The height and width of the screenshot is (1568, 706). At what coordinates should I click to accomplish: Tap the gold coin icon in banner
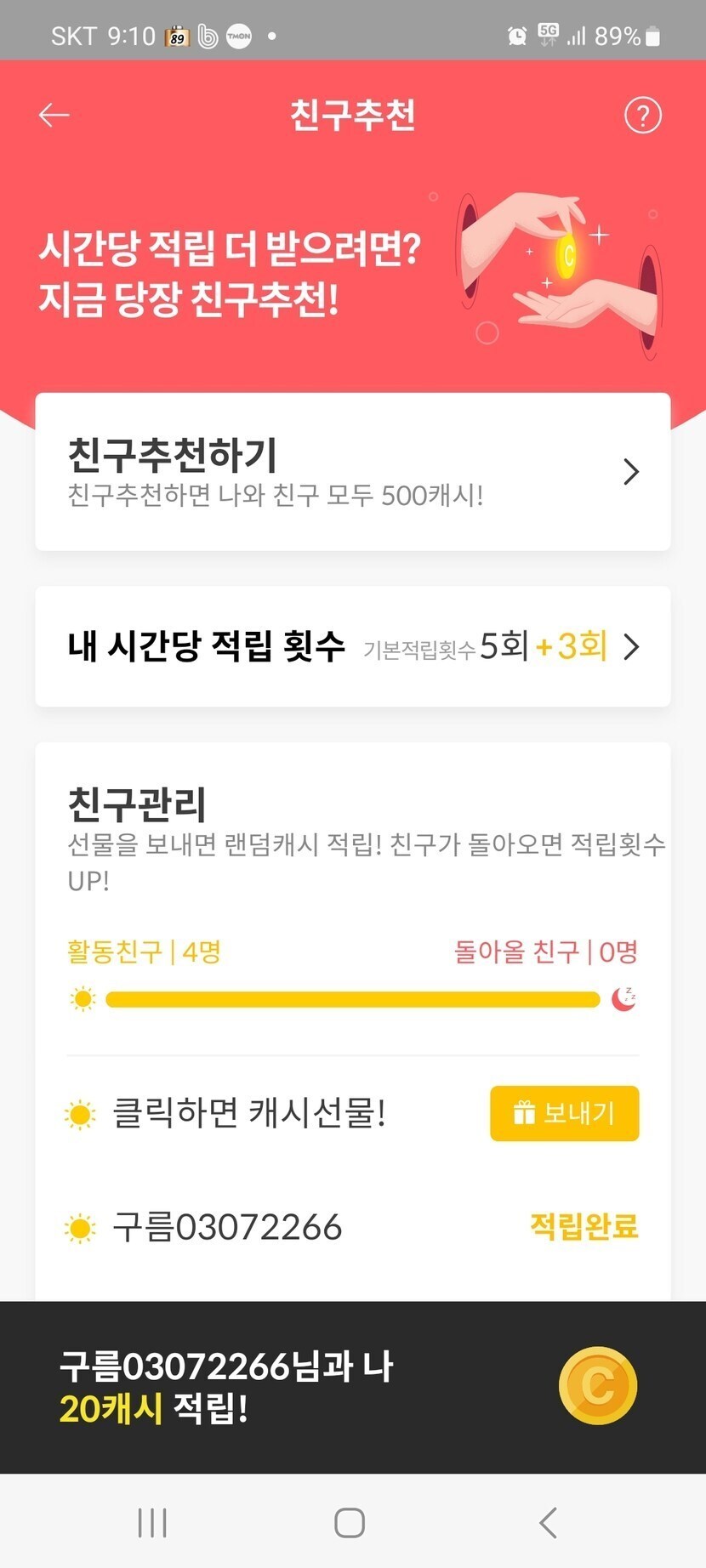coord(598,1385)
